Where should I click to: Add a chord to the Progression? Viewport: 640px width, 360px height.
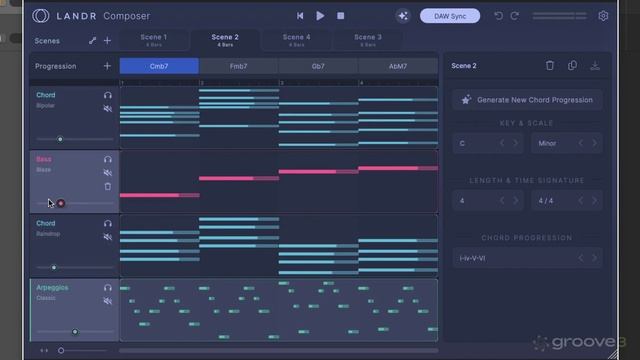pos(107,66)
